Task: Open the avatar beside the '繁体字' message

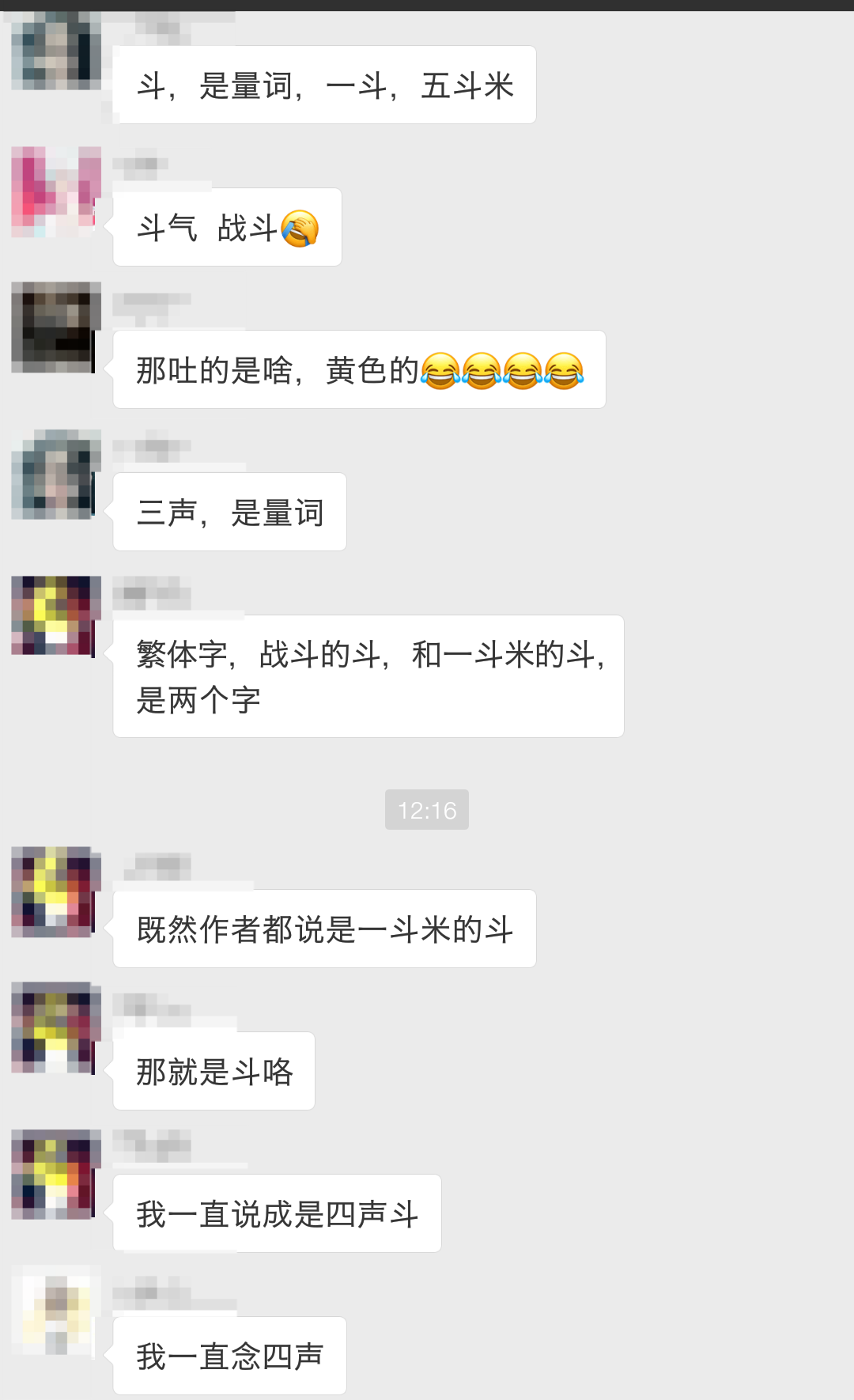Action: pos(56,615)
